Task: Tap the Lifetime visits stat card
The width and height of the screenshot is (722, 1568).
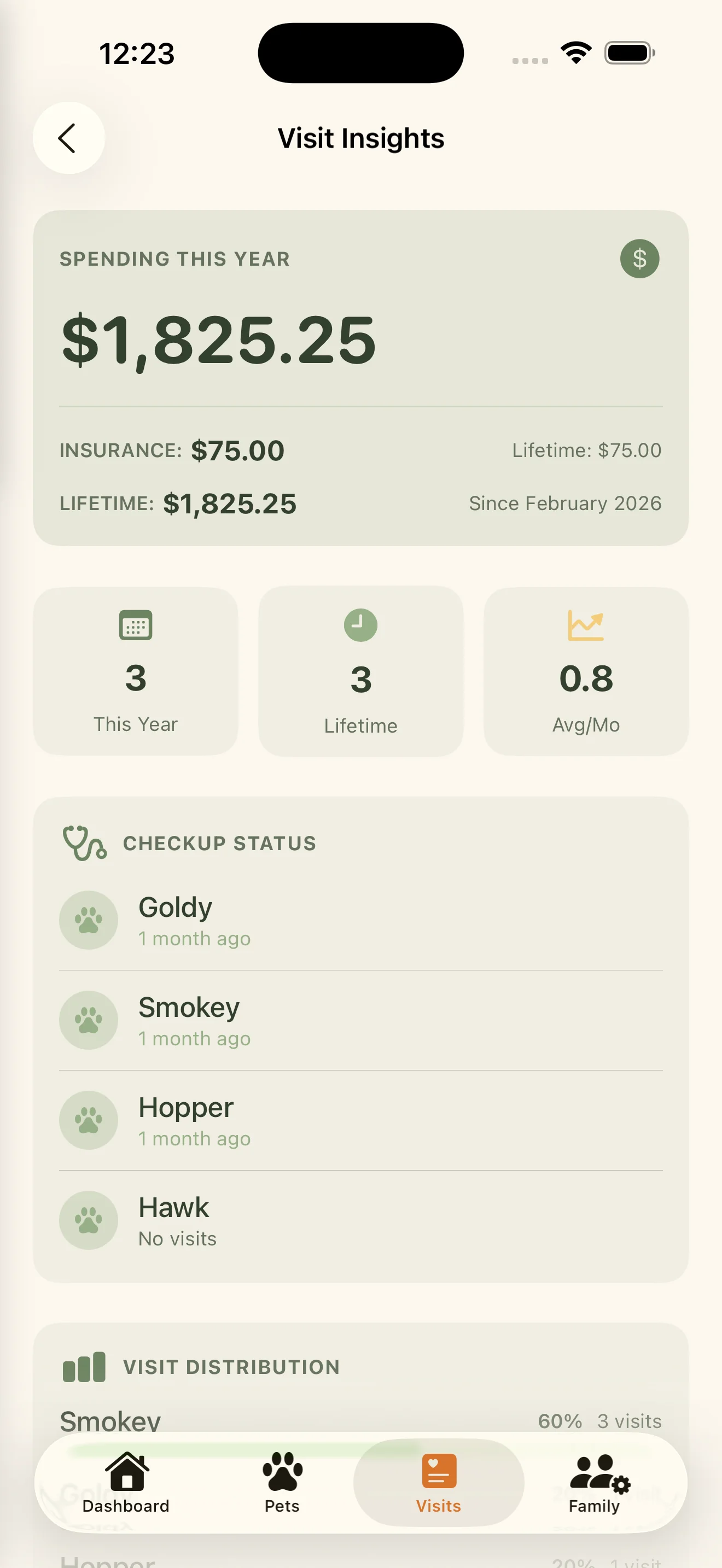Action: tap(360, 671)
